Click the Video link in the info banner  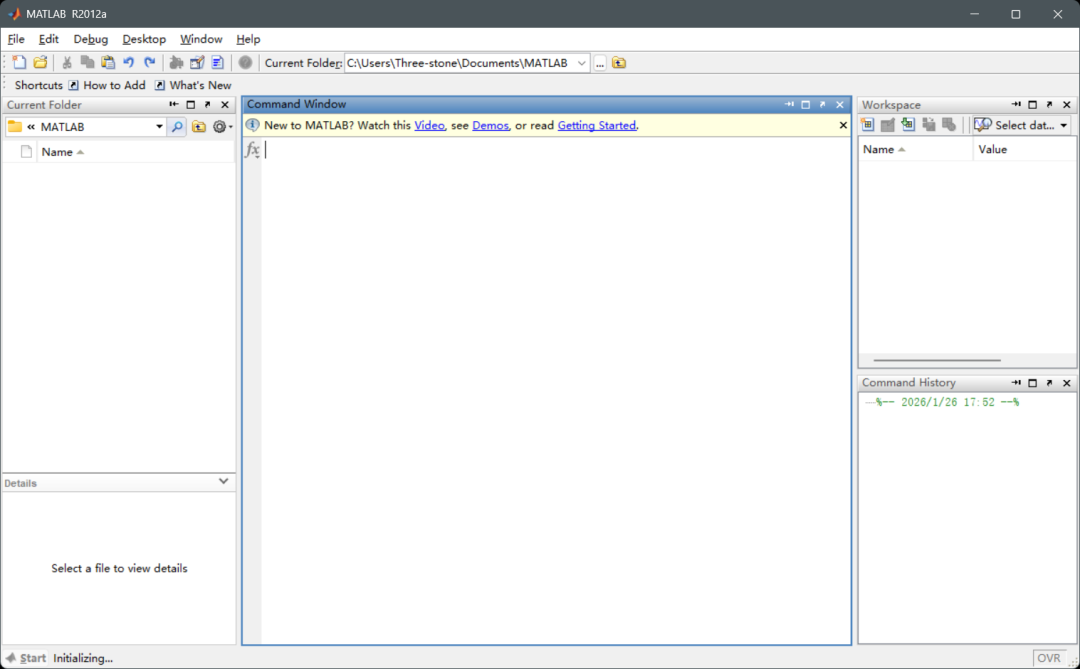pos(429,125)
